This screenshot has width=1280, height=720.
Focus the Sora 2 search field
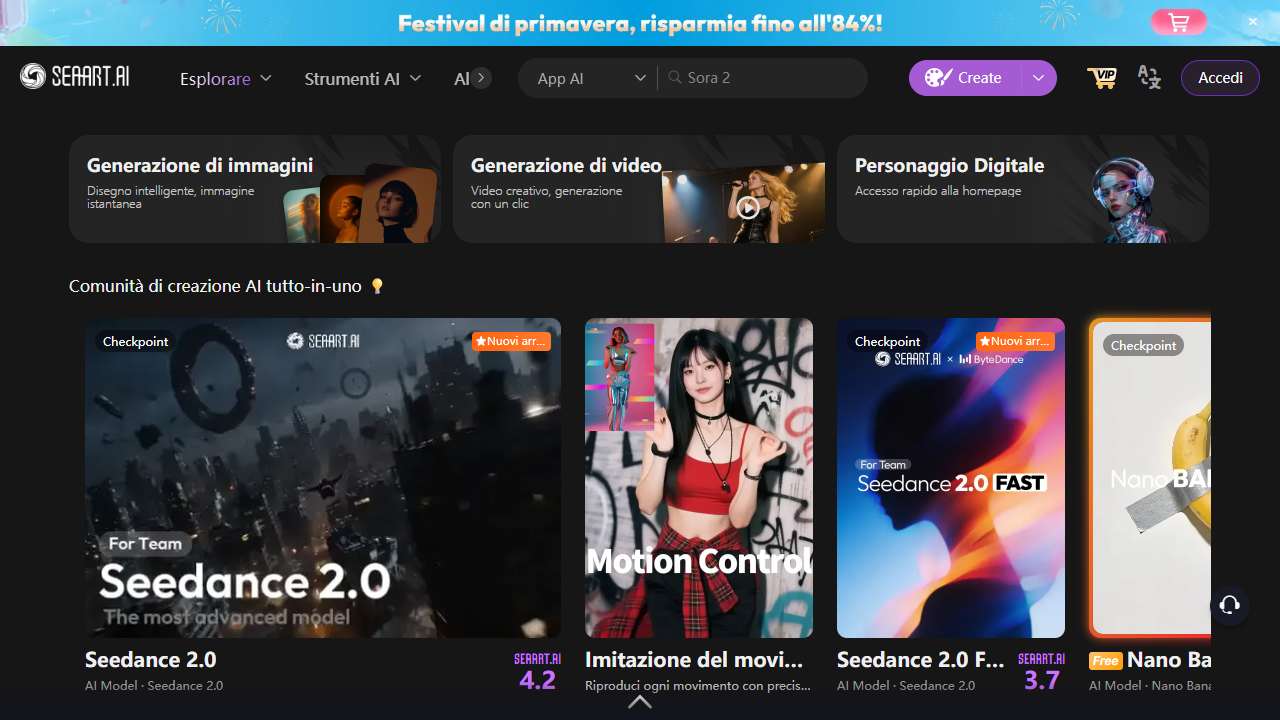[770, 78]
